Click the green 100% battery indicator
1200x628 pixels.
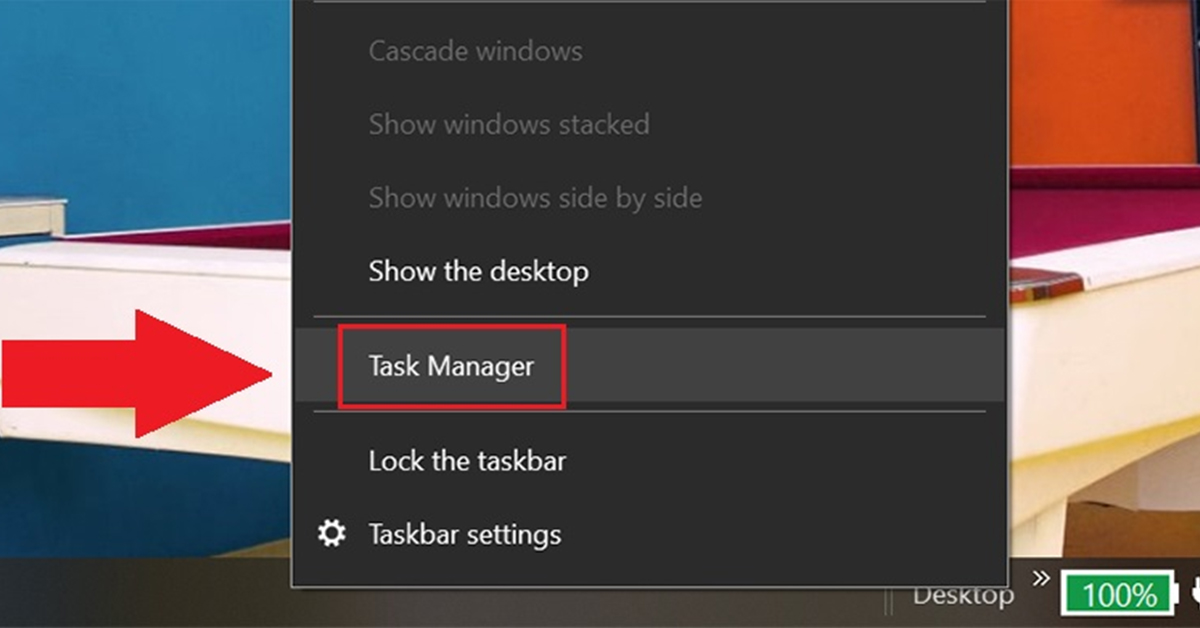click(1119, 595)
